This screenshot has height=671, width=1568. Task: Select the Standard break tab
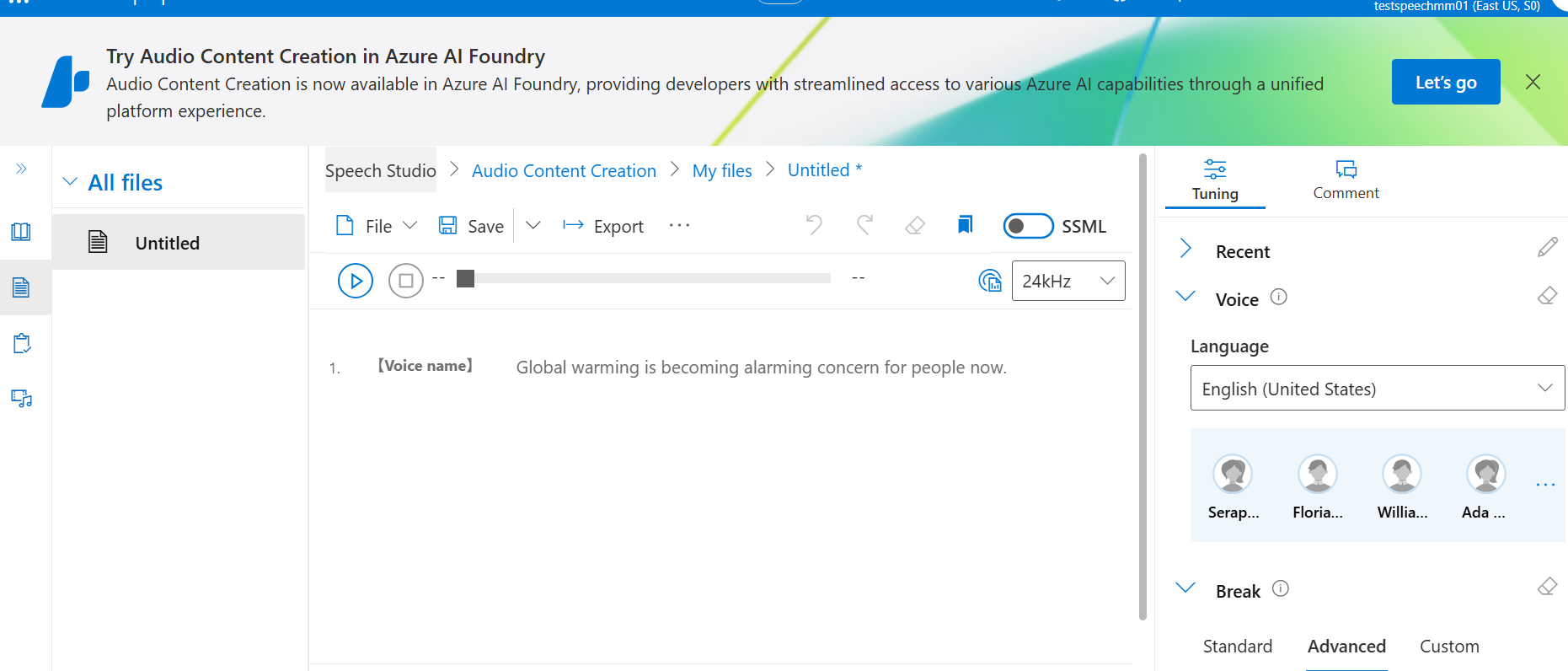(1238, 647)
